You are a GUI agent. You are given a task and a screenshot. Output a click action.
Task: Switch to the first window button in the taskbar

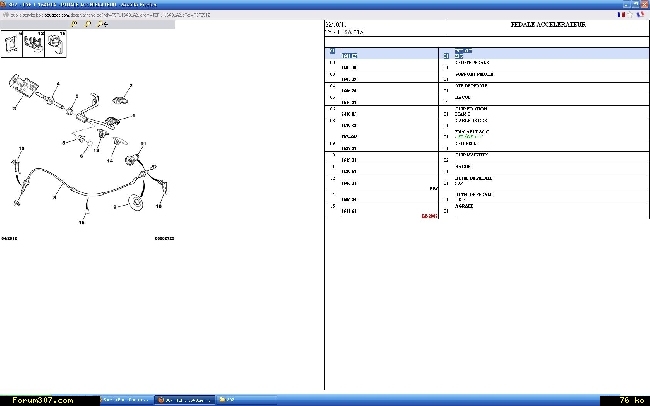click(126, 400)
